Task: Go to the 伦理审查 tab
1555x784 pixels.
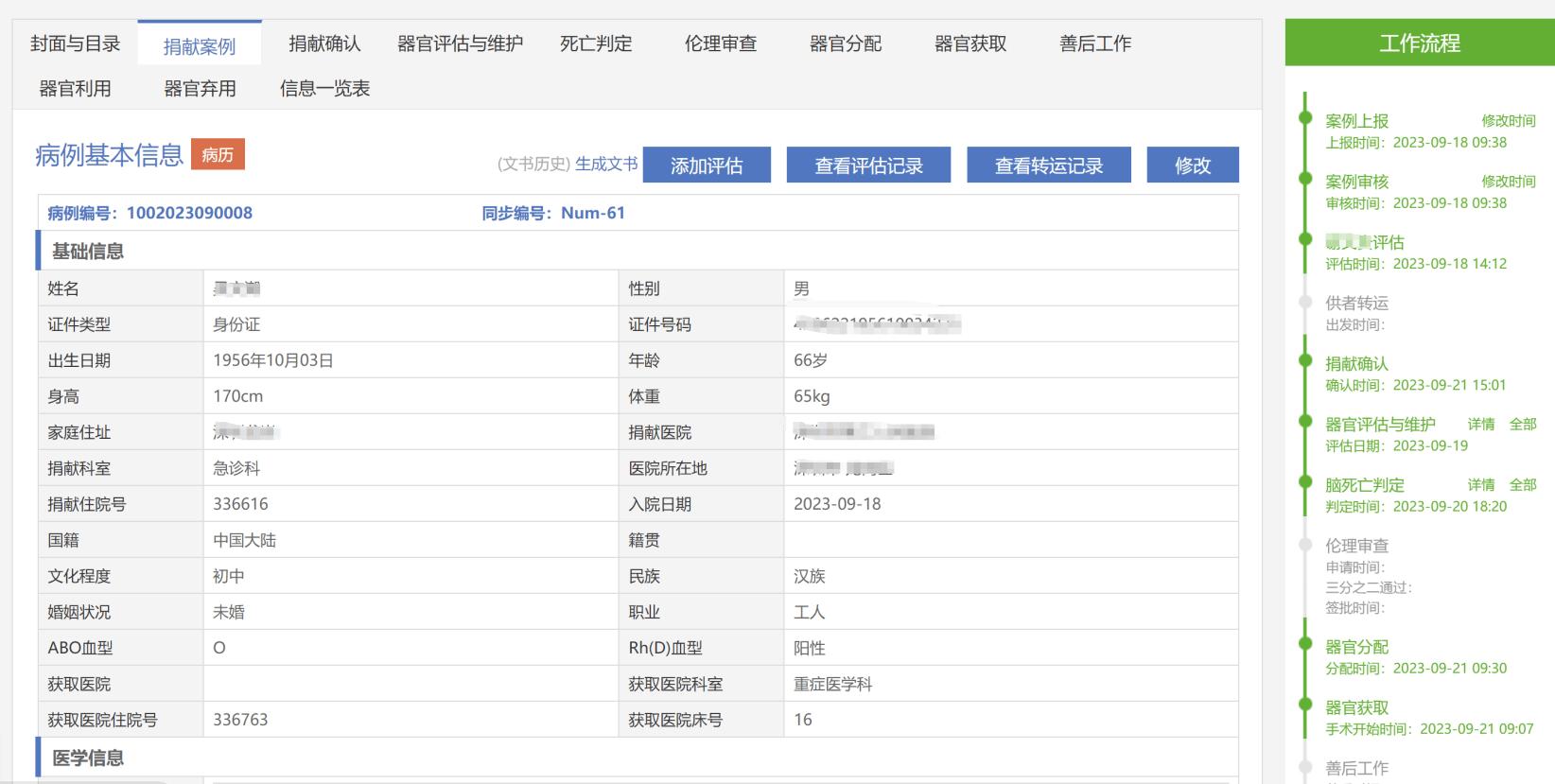Action: [721, 44]
